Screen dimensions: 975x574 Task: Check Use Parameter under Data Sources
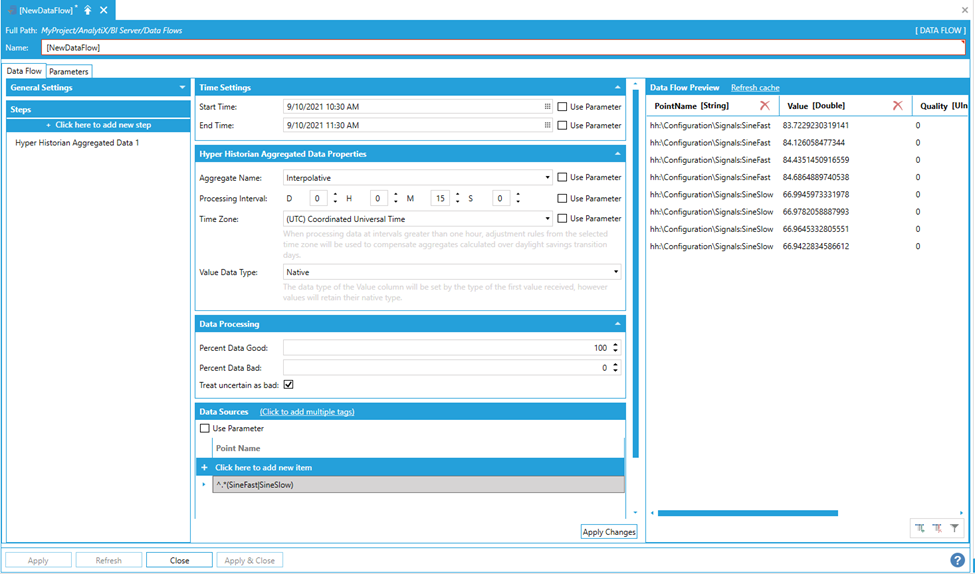click(x=205, y=428)
